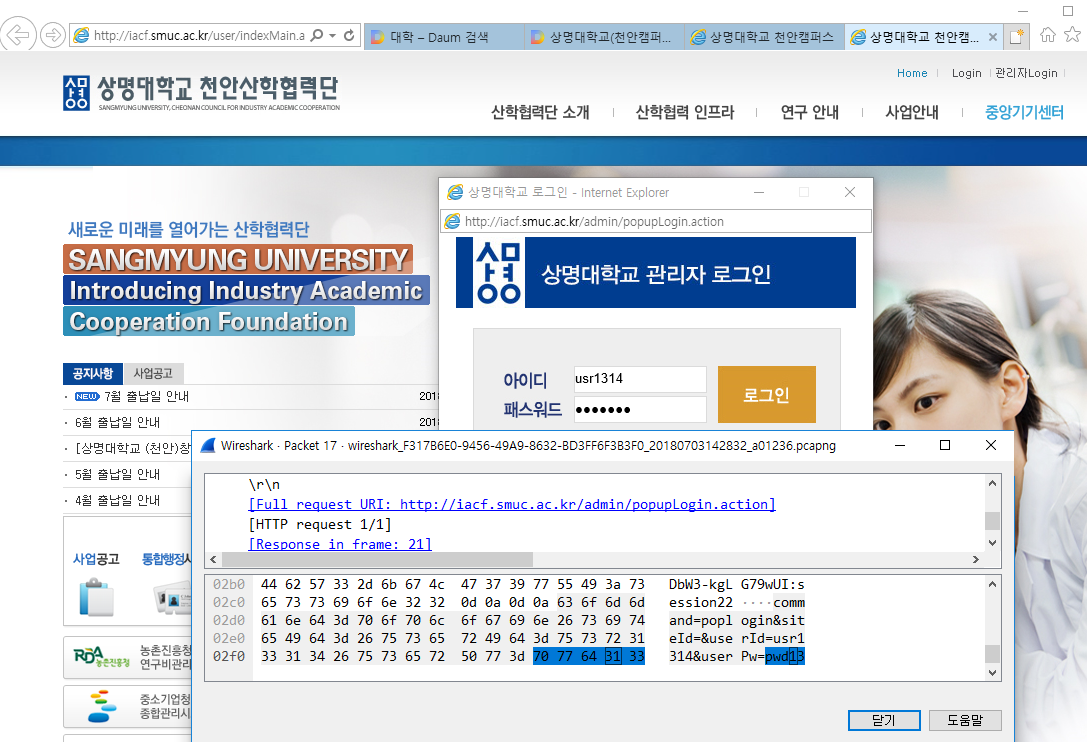Screen dimensions: 1087x742
Task: Click the hex pane scroll-down arrow
Action: pos(993,672)
